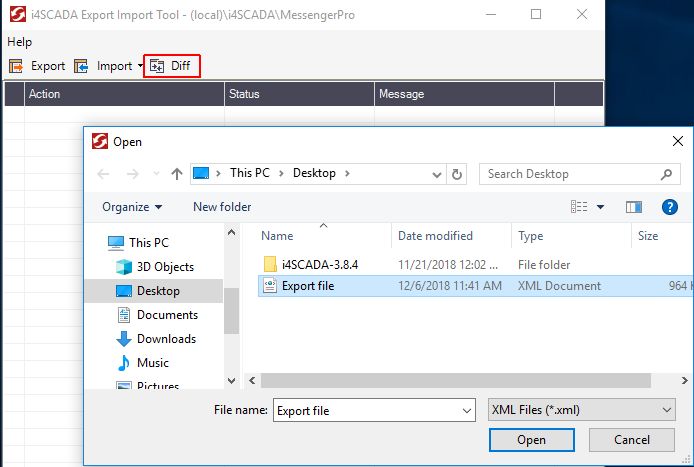This screenshot has height=467, width=694.
Task: Click navigation pane scrollbar thumb
Action: point(231,311)
